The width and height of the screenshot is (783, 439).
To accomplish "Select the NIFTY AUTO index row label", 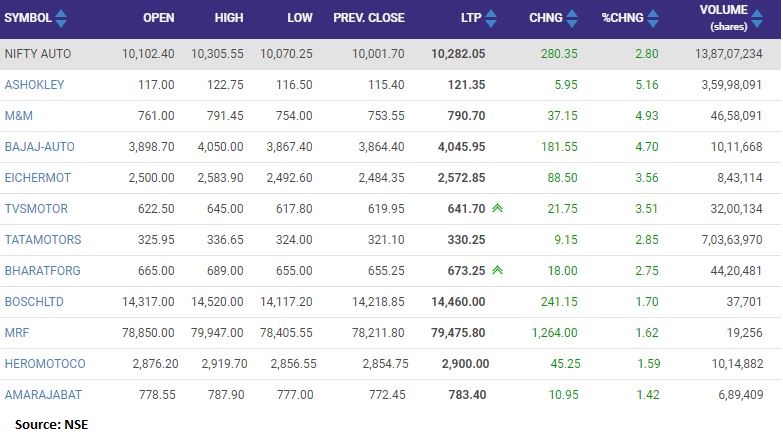I will pyautogui.click(x=38, y=54).
